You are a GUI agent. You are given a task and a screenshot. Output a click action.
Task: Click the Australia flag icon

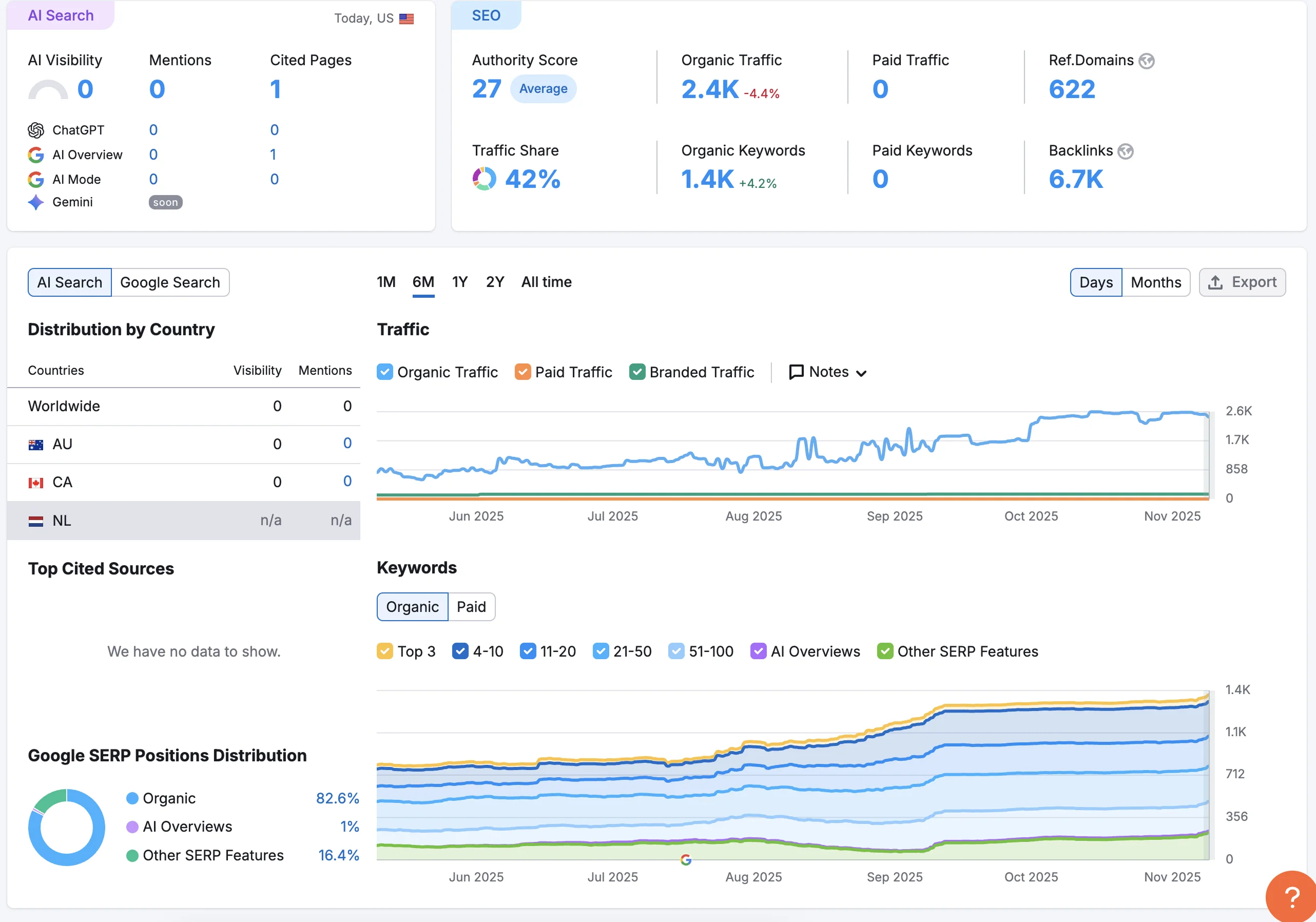(x=35, y=445)
